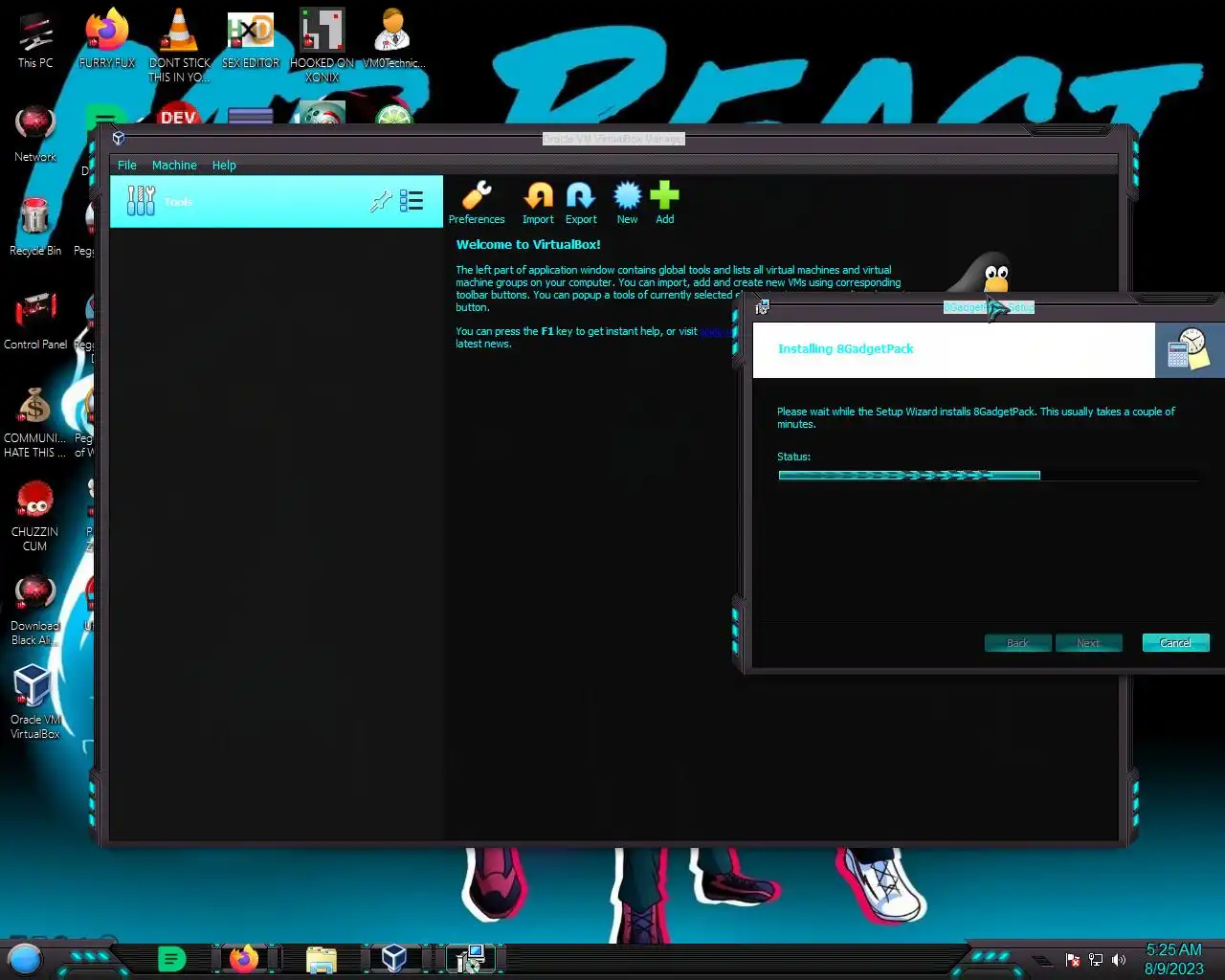This screenshot has height=980, width=1225.
Task: Select the Download Black Al... desktop icon
Action: [x=35, y=611]
